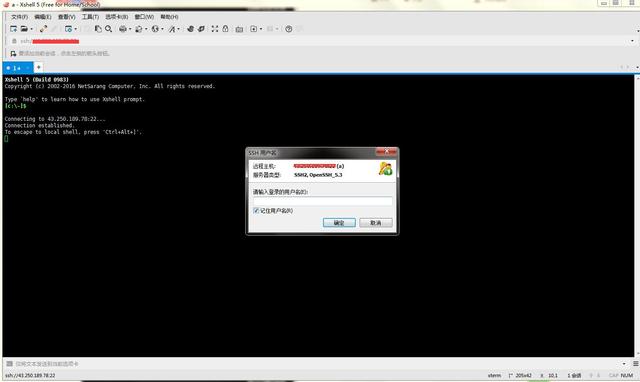The image size is (640, 382).
Task: Click the globe Encoding icon in toolbar
Action: 155,29
